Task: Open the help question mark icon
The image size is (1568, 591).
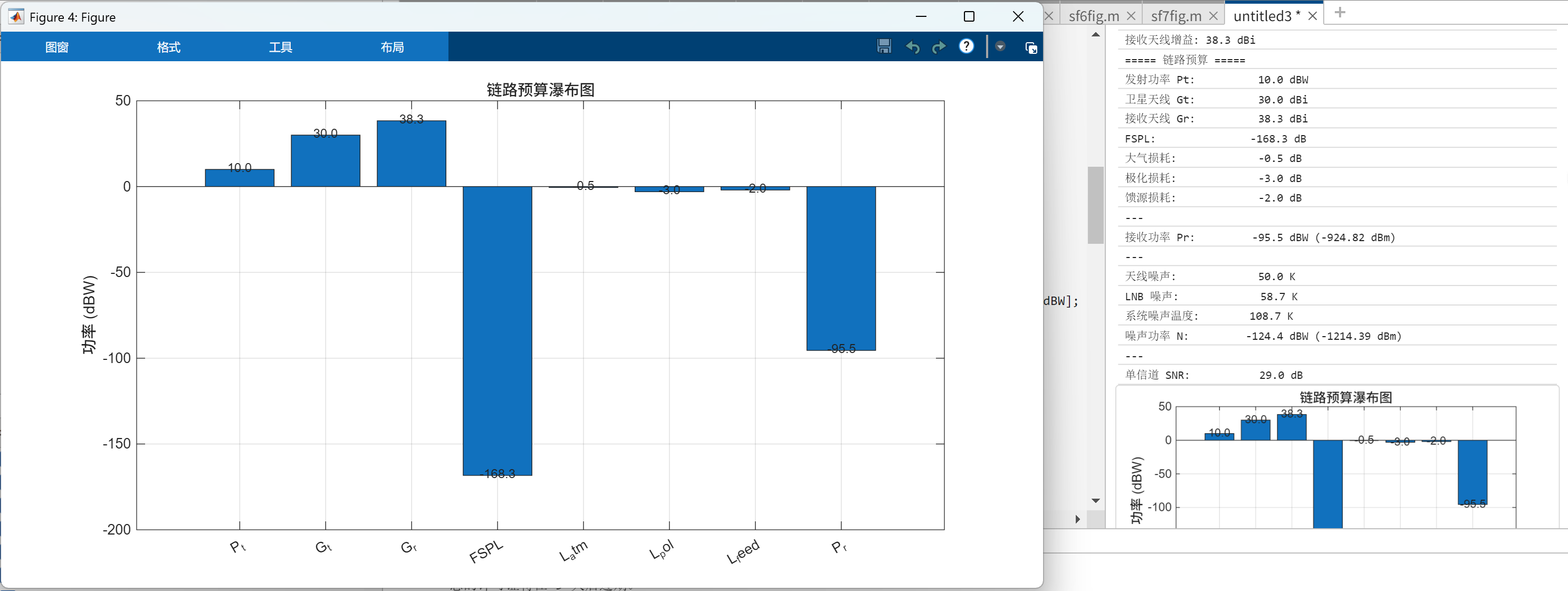Action: coord(966,46)
